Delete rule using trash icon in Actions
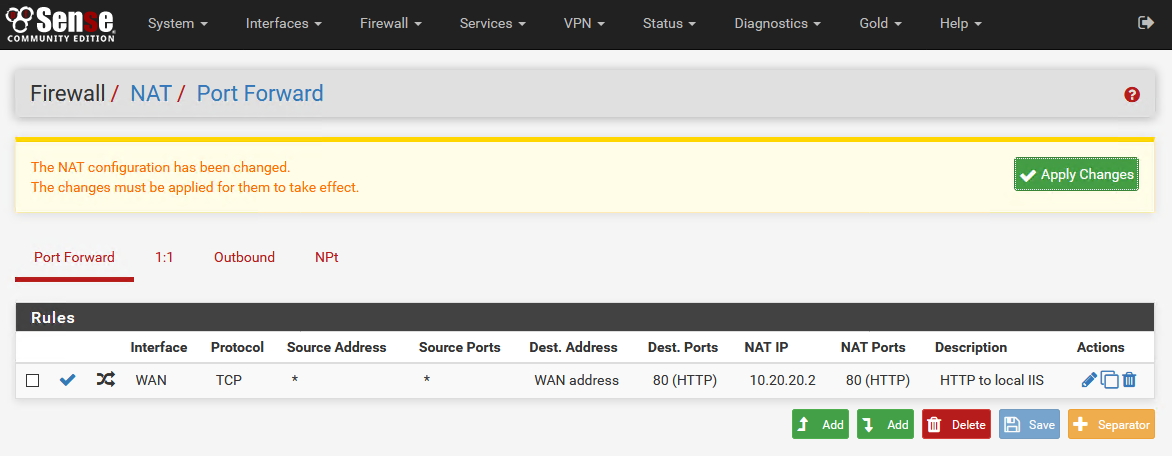 click(1129, 380)
